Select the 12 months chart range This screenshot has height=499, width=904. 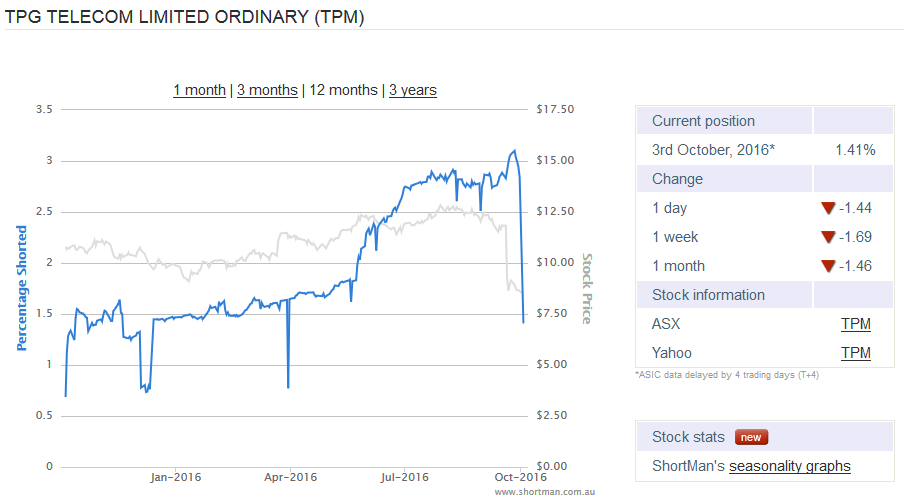click(x=343, y=90)
